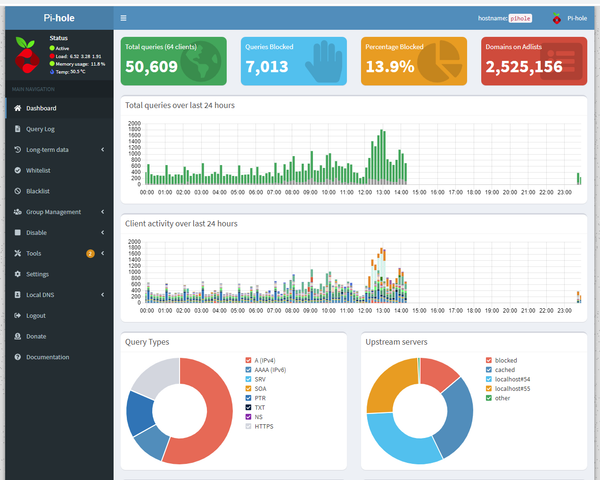Toggle the AAAA (IPv6) query type checkbox

click(248, 370)
